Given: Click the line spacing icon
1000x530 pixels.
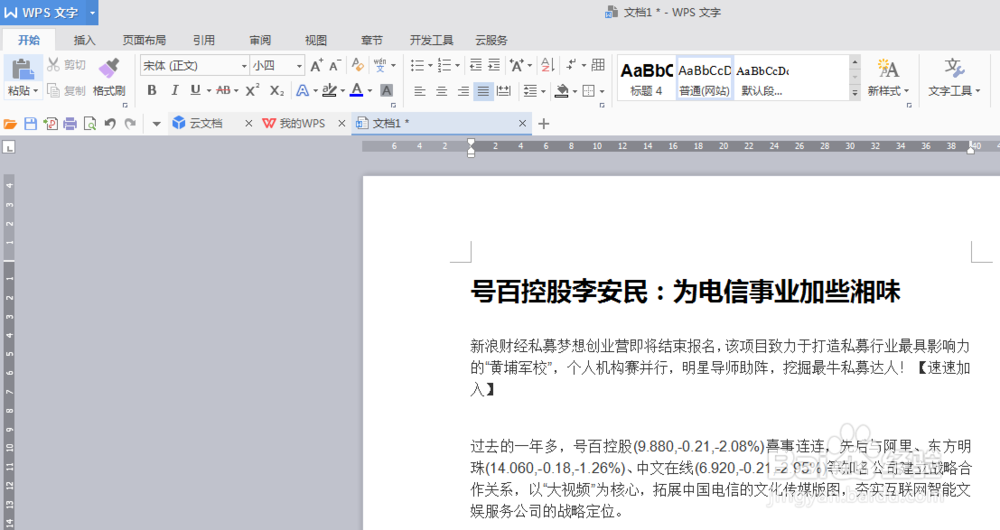Looking at the screenshot, I should click(x=530, y=91).
